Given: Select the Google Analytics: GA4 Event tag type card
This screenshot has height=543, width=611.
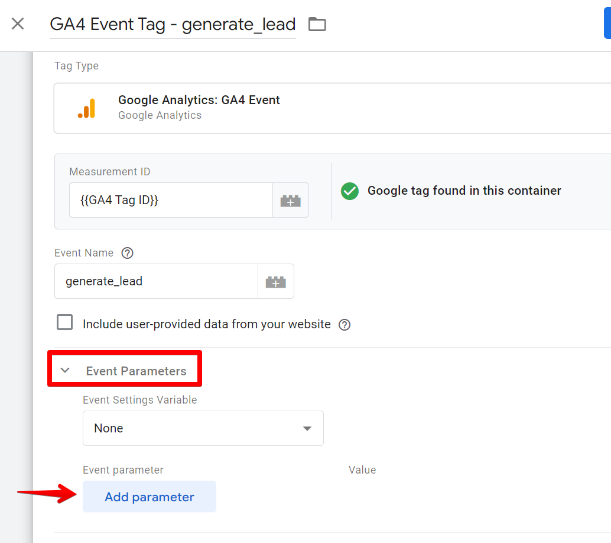Looking at the screenshot, I should [x=332, y=108].
